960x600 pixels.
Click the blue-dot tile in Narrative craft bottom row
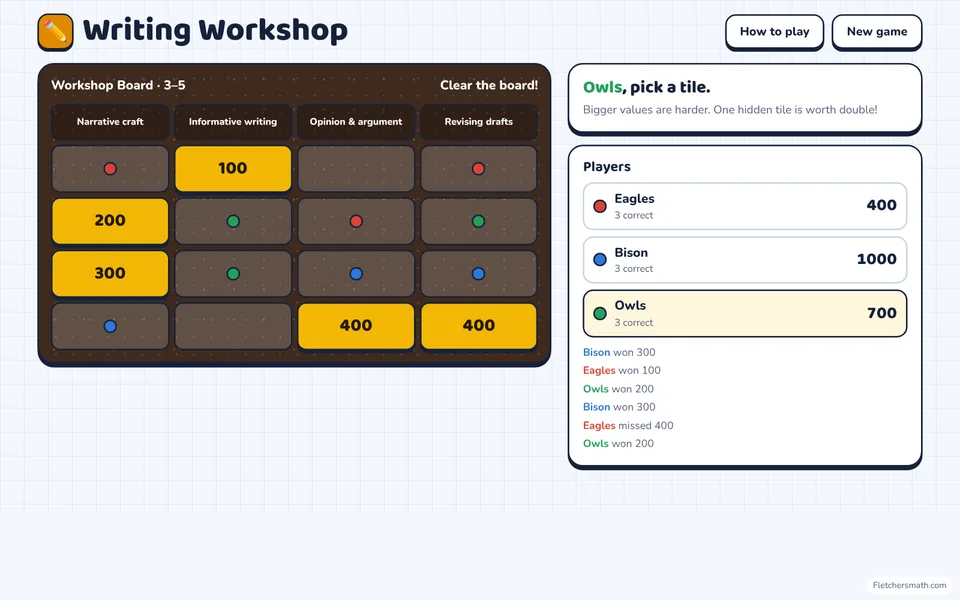point(110,326)
